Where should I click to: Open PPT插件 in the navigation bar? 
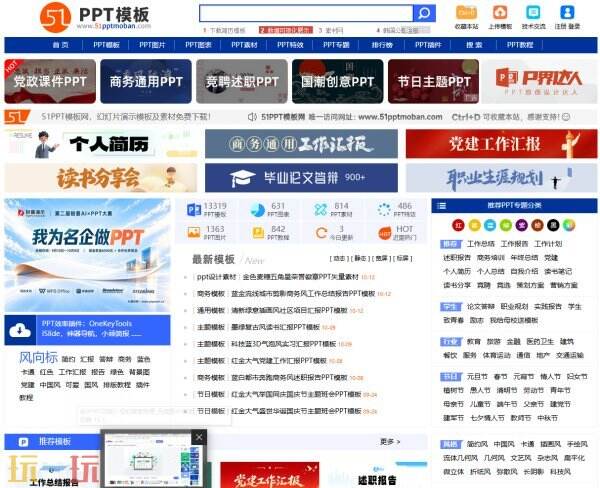click(428, 45)
